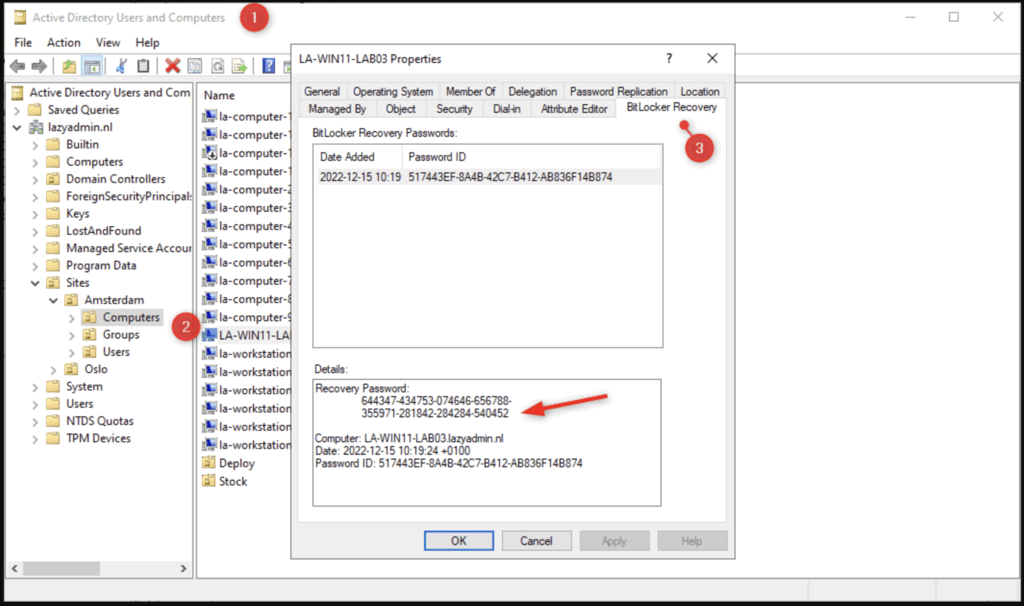Select the Cut (scissors) toolbar icon

tap(120, 65)
